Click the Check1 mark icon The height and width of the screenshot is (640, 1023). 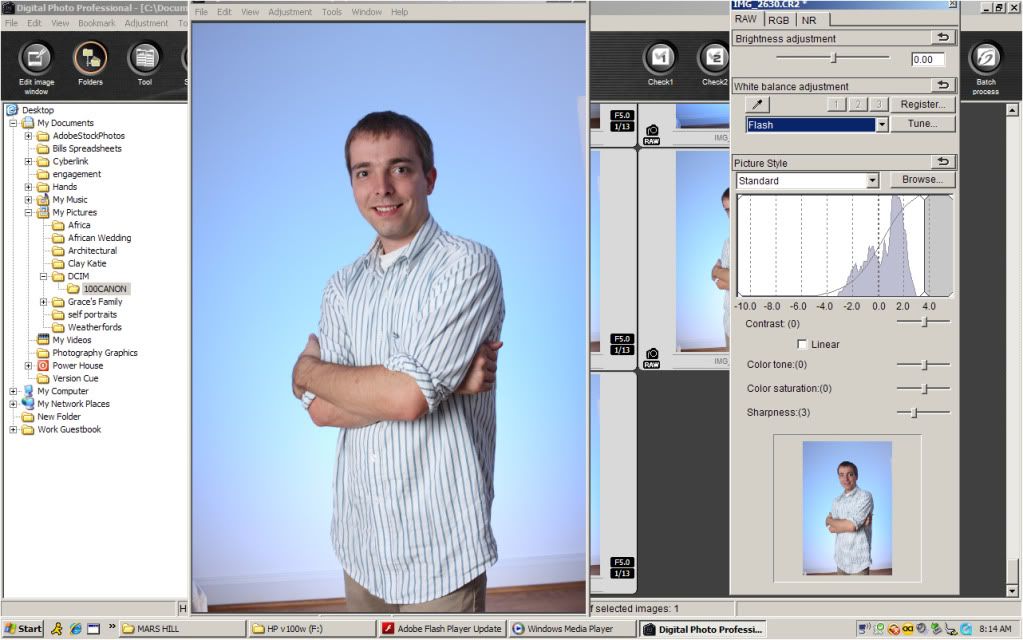click(661, 57)
